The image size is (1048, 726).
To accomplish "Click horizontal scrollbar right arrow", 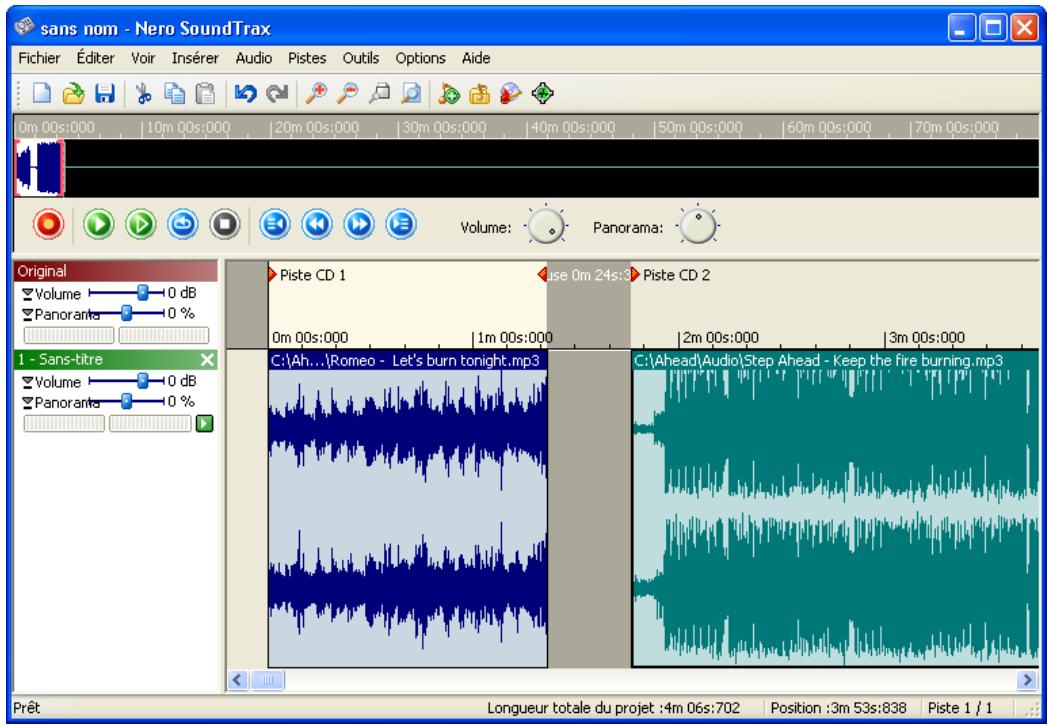I will point(1028,681).
